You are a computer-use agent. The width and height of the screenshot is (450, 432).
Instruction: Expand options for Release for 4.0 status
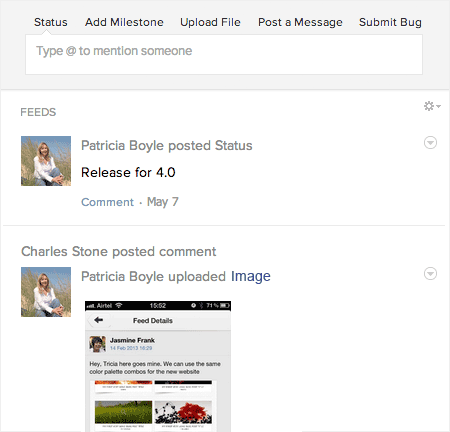(430, 143)
